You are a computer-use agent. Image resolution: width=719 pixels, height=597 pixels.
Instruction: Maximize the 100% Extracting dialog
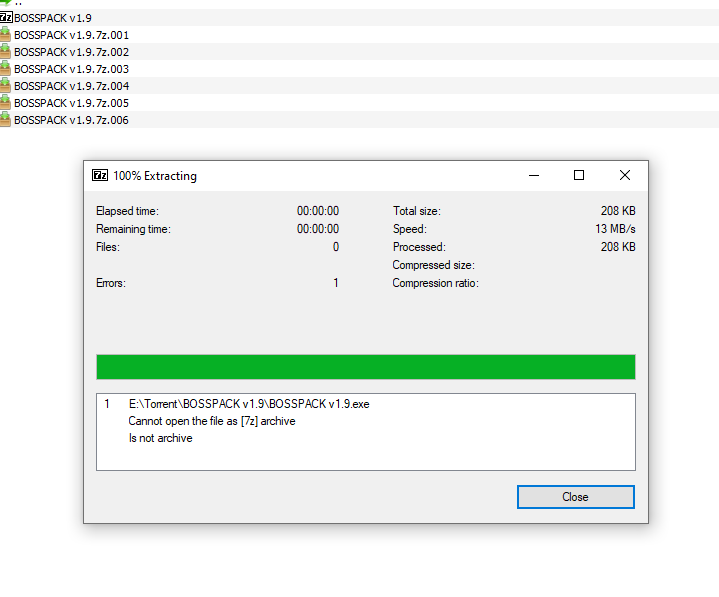pos(579,175)
